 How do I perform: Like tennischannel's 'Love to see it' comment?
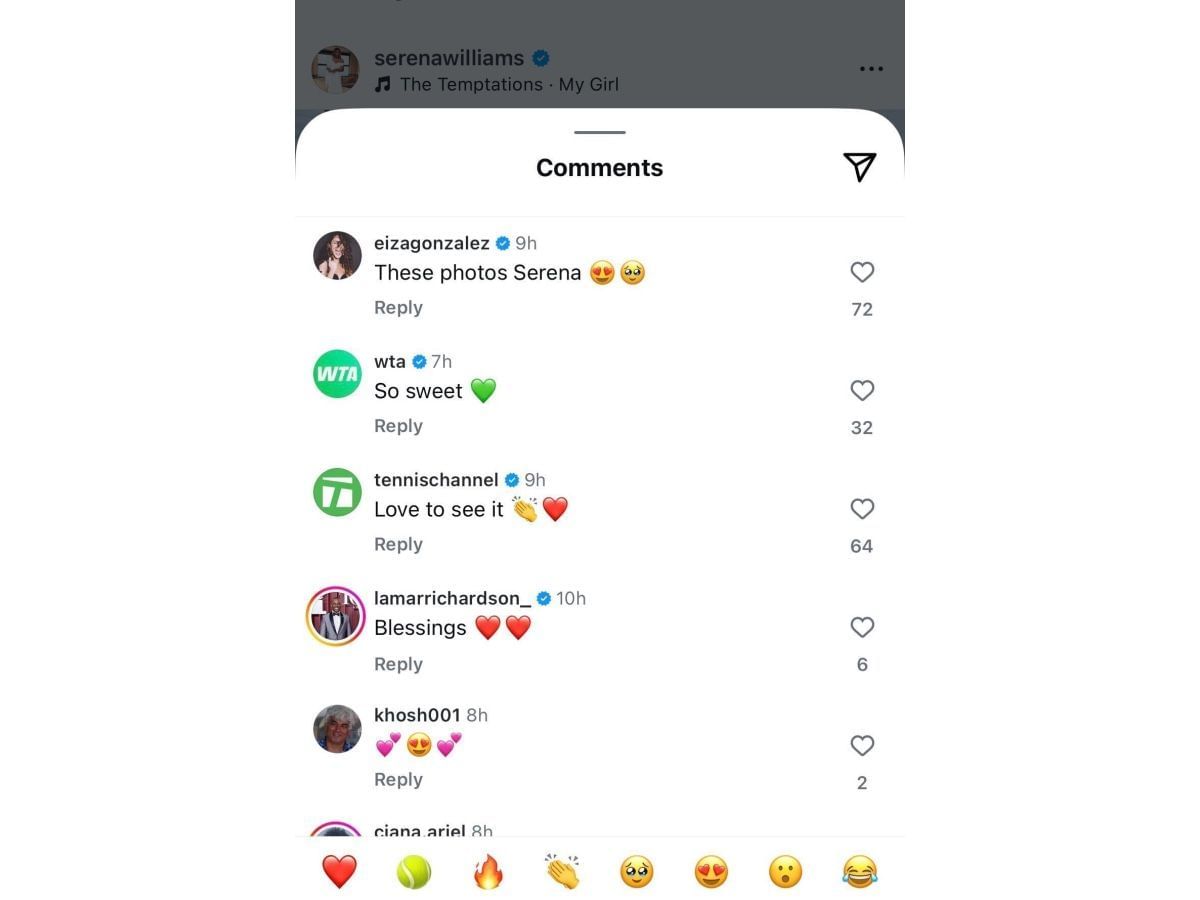(x=862, y=509)
